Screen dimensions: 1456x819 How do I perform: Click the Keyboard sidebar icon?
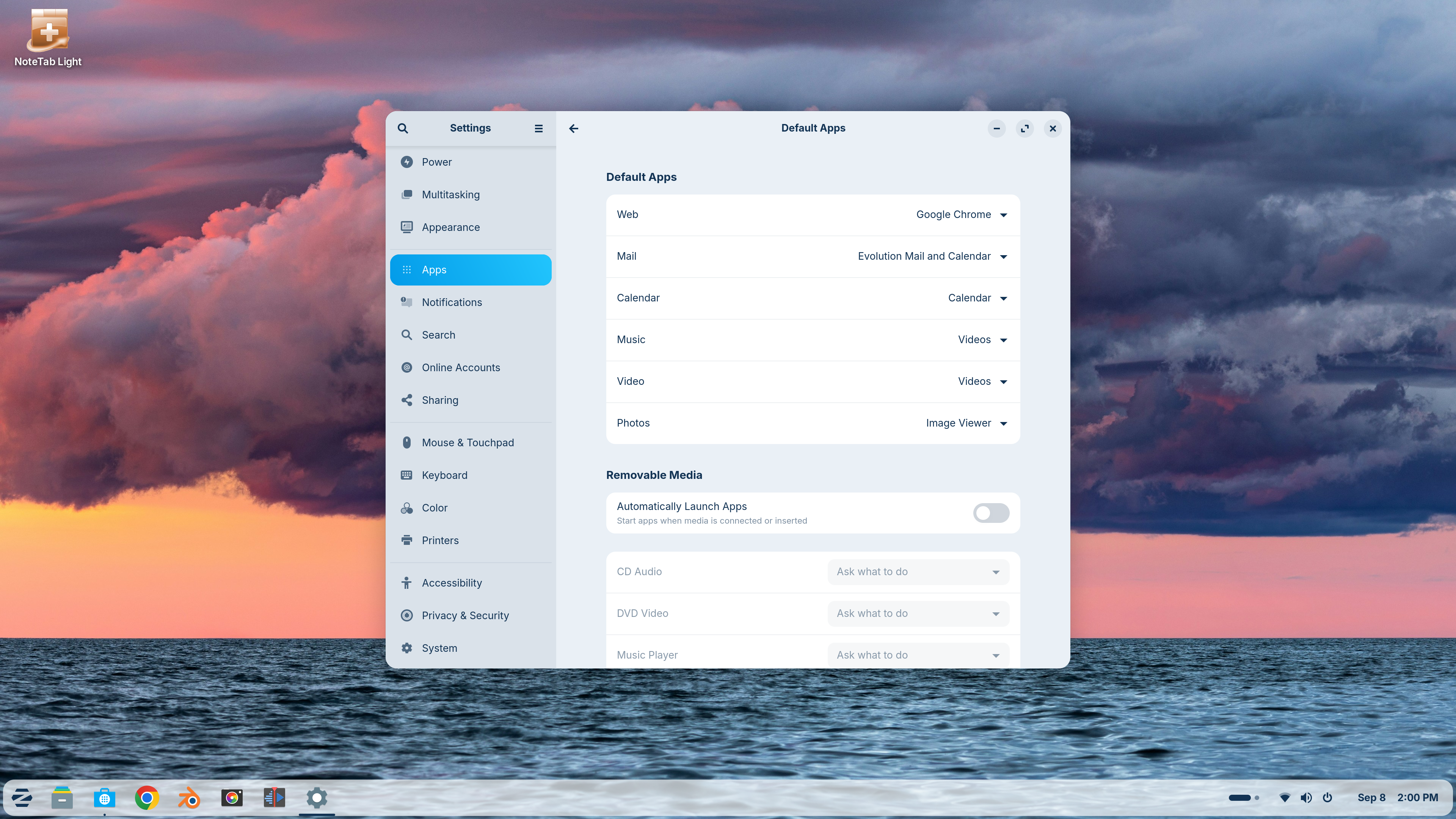(x=406, y=475)
